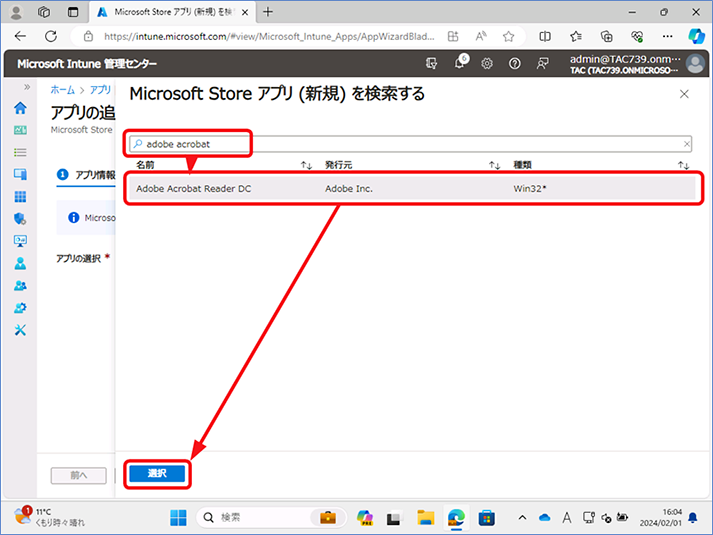Select the Adobe Acrobat Reader DC row
Screen dimensions: 713x535
[412, 189]
